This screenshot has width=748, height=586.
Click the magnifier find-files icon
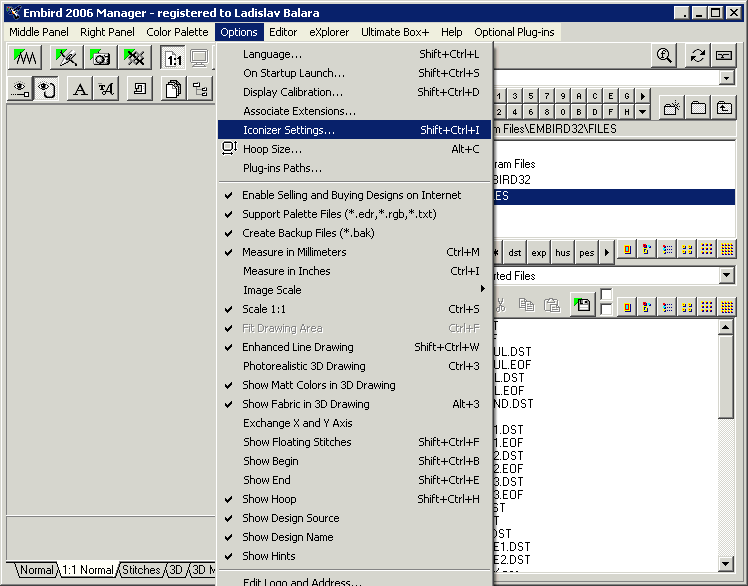point(664,56)
